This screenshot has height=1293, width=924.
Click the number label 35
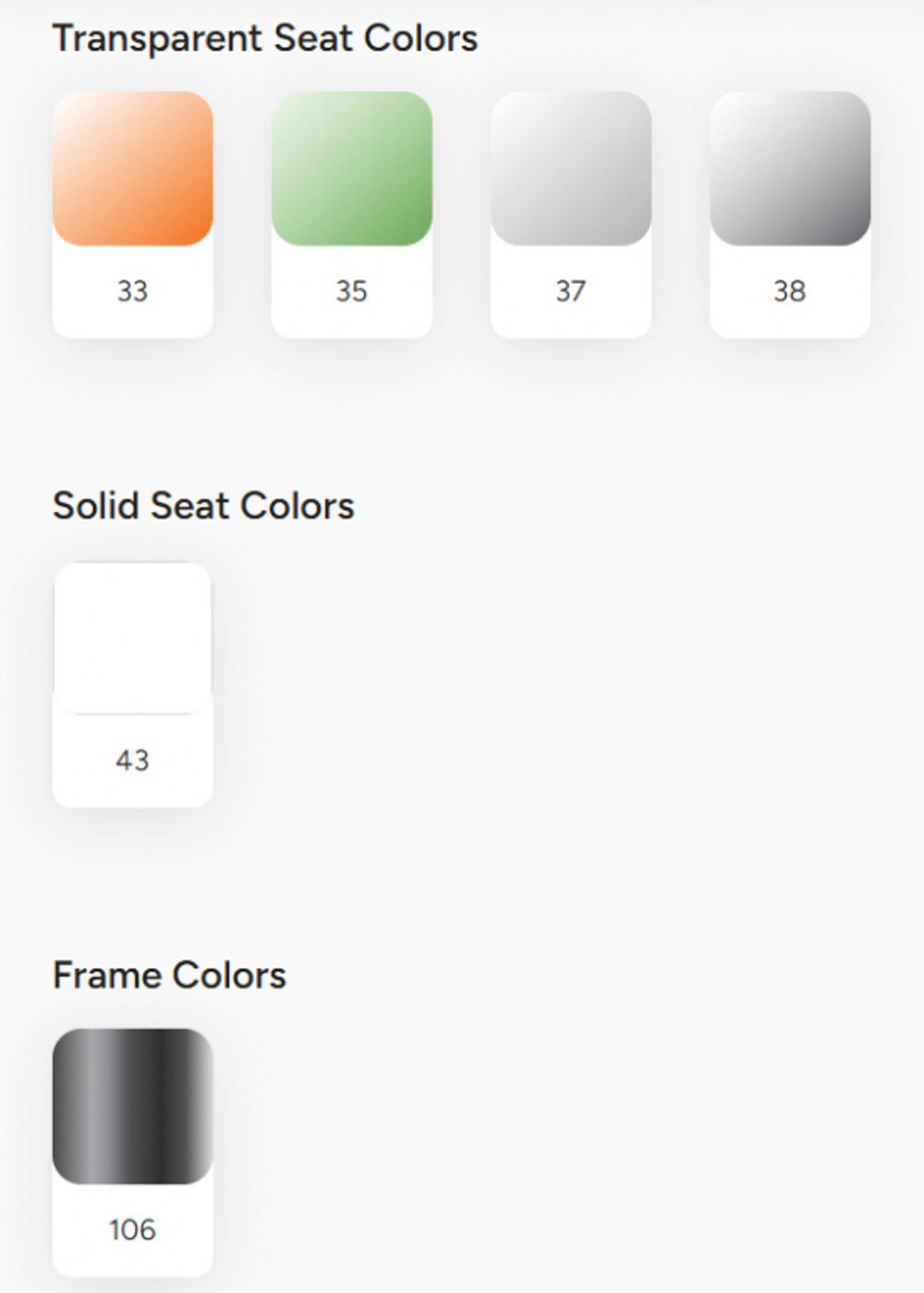click(x=351, y=291)
